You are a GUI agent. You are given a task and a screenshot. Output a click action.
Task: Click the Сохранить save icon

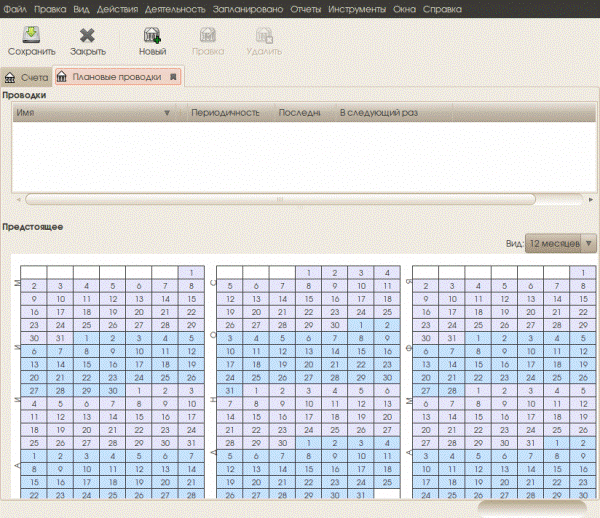click(31, 34)
